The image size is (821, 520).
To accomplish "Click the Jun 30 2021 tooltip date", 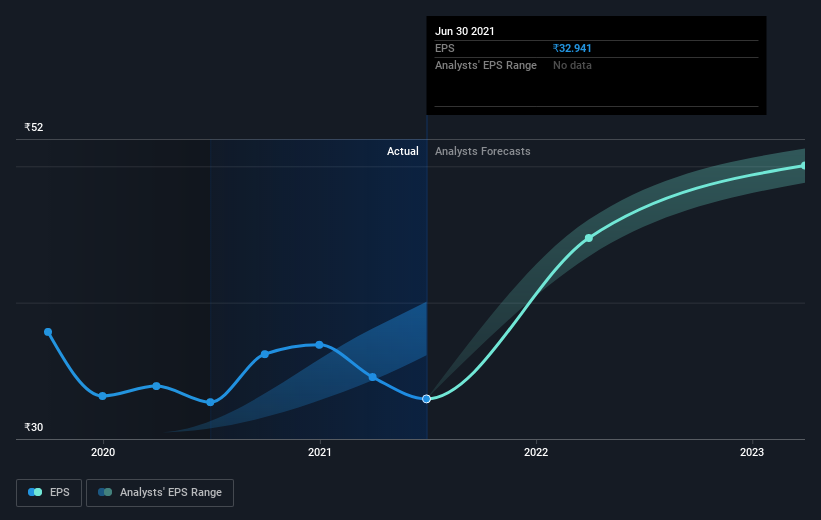I will (x=464, y=31).
